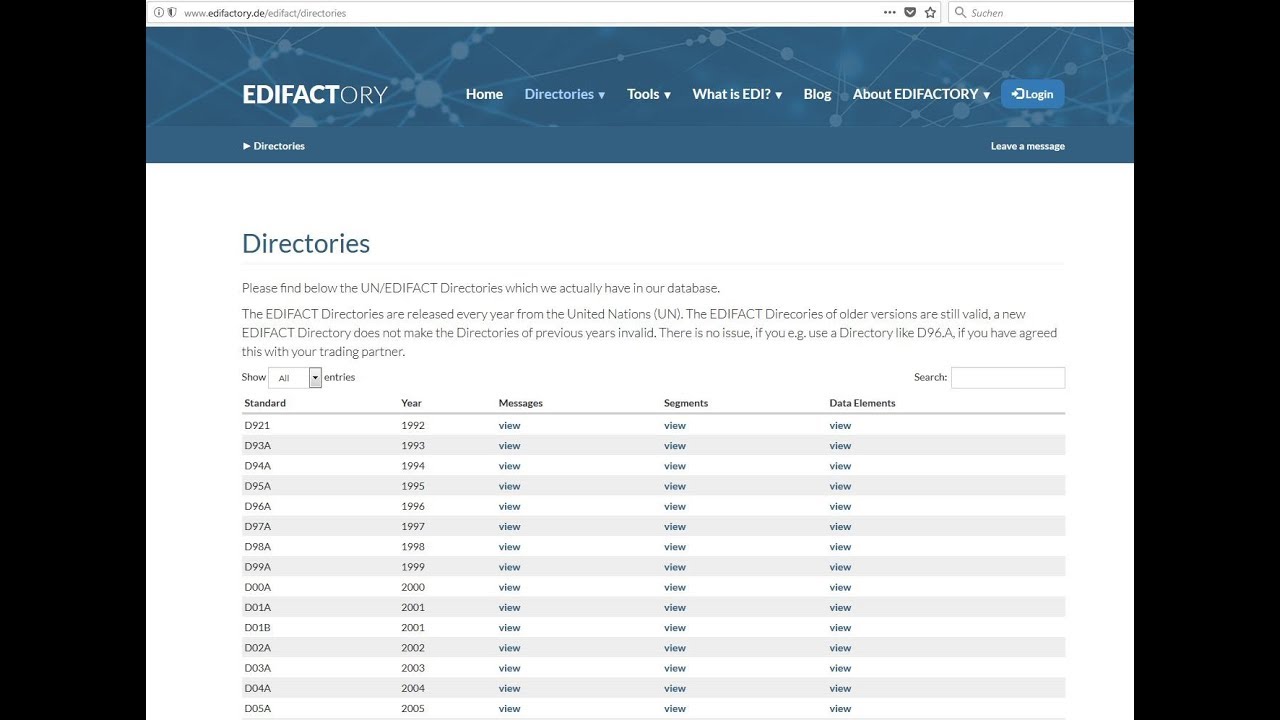Click the site information icon in address bar
Screen dimensions: 1280x720
158,13
